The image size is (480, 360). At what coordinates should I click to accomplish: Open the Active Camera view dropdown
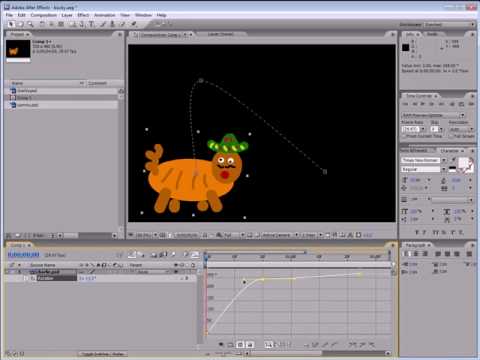pyautogui.click(x=279, y=235)
